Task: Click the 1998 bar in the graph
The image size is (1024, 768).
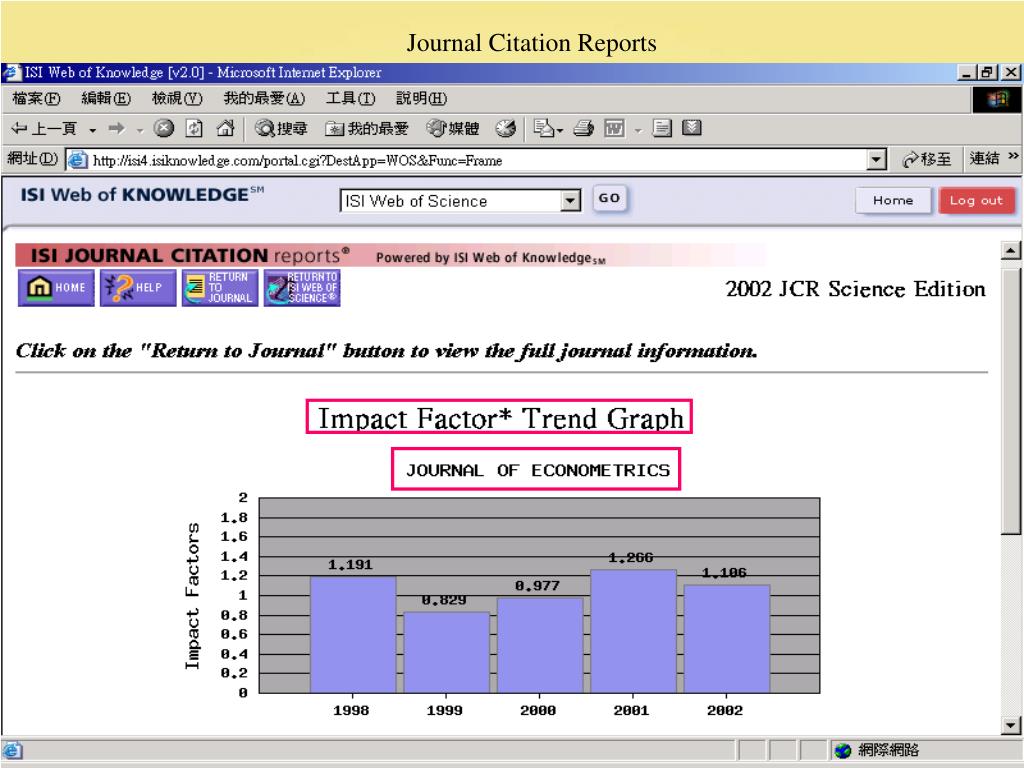Action: [353, 634]
